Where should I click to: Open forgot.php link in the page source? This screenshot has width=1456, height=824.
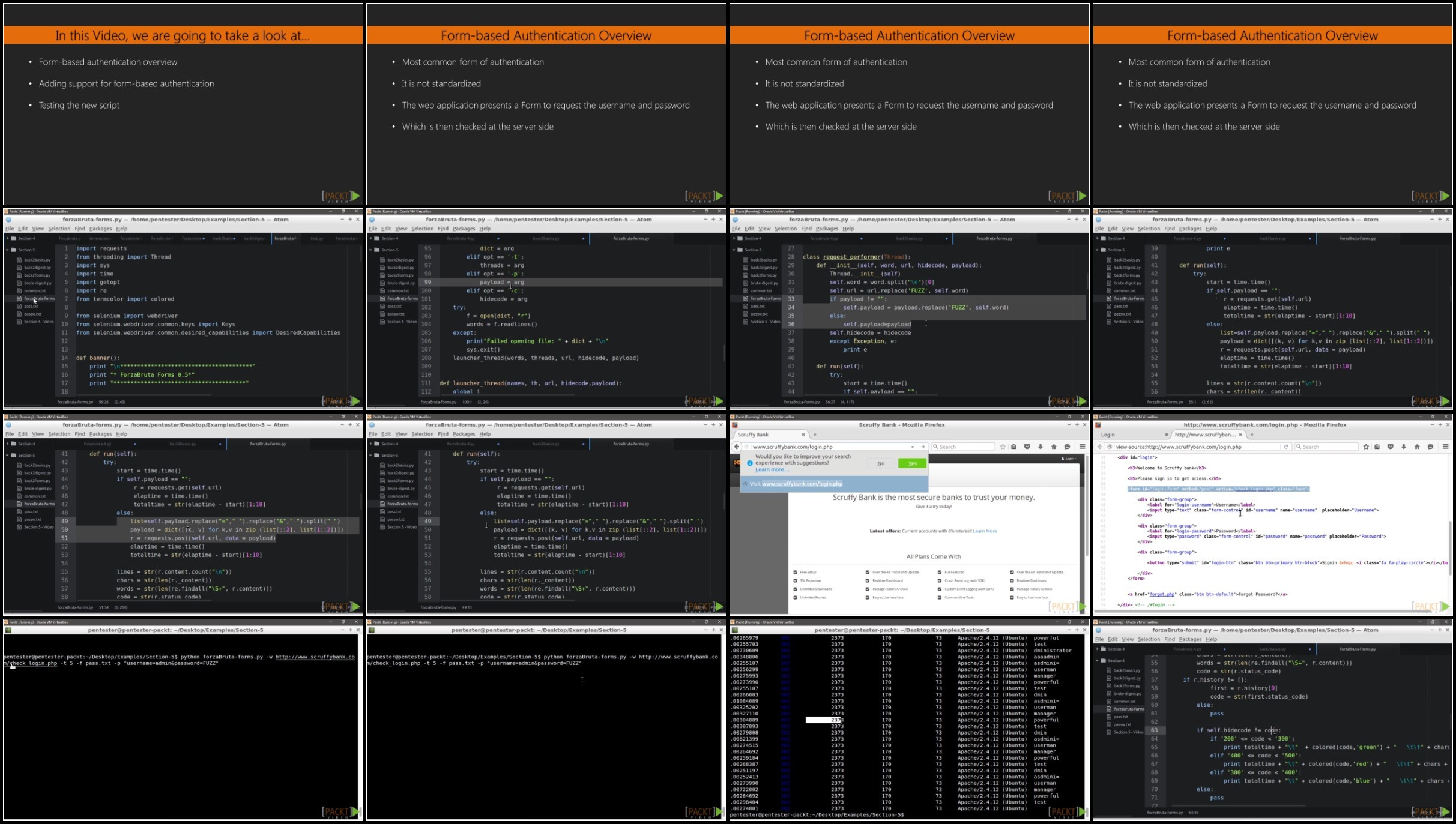coord(1162,594)
